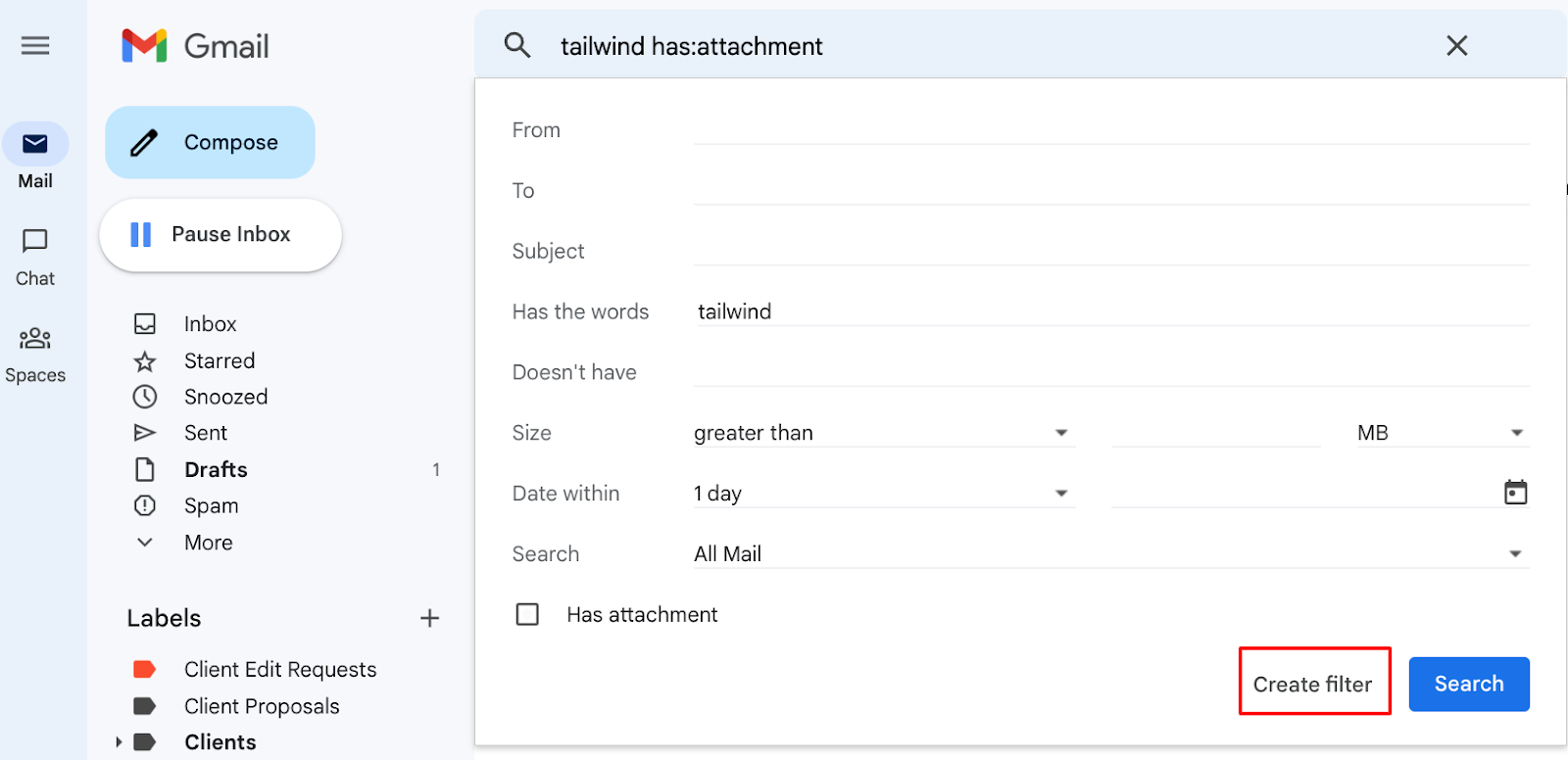The height and width of the screenshot is (760, 1568).
Task: Open the Client Proposals label
Action: tap(262, 707)
